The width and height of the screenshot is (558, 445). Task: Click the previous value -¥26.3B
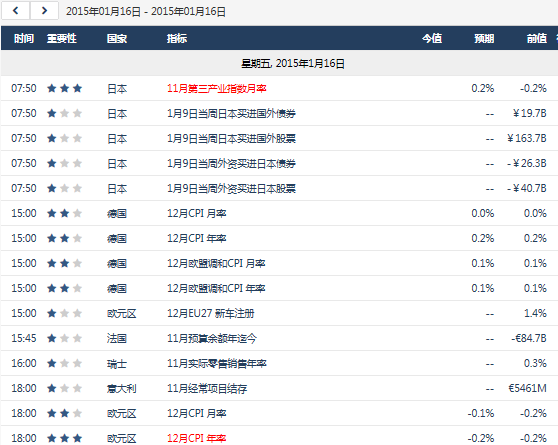click(x=527, y=163)
